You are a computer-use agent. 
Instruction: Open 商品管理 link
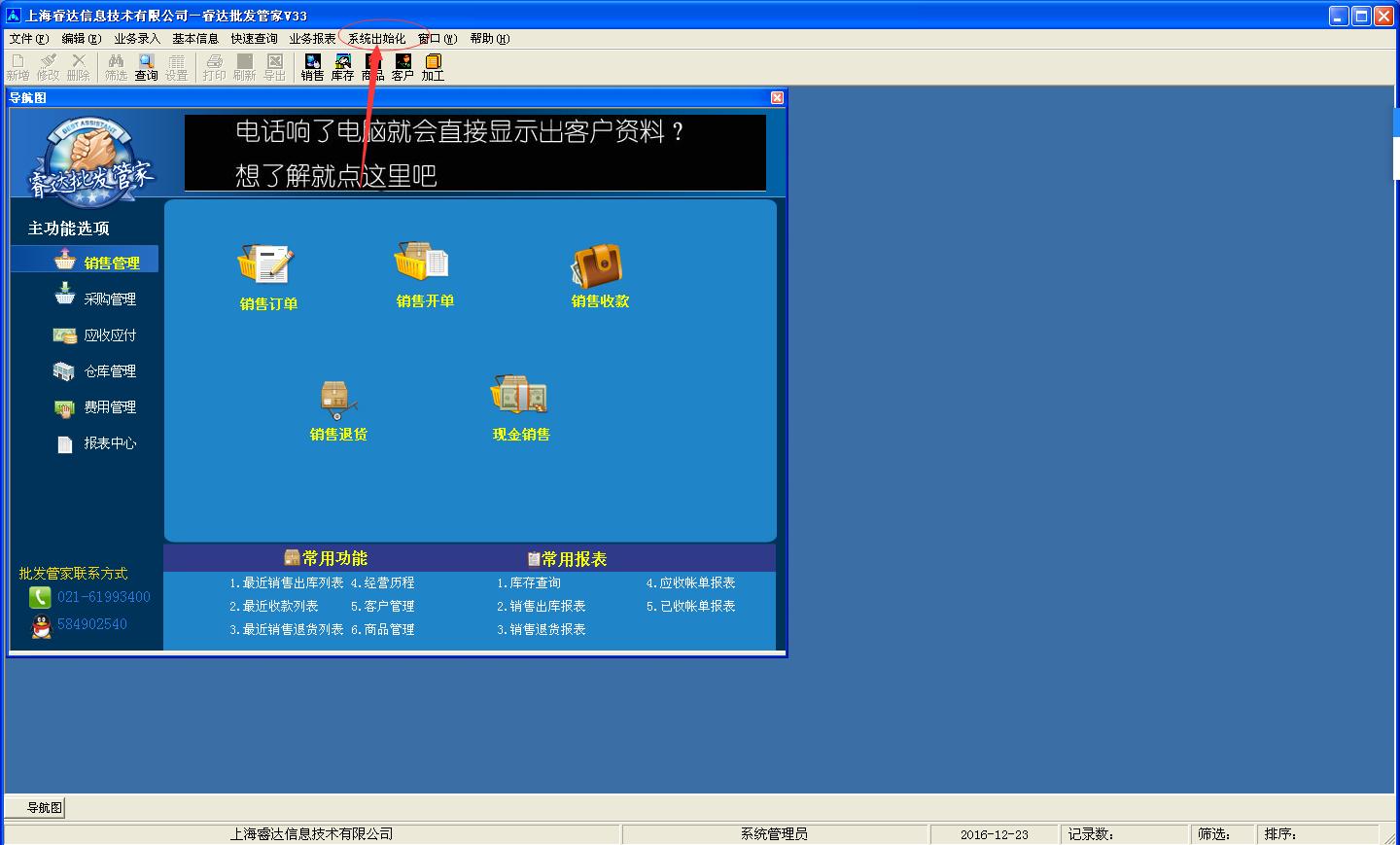pyautogui.click(x=383, y=630)
